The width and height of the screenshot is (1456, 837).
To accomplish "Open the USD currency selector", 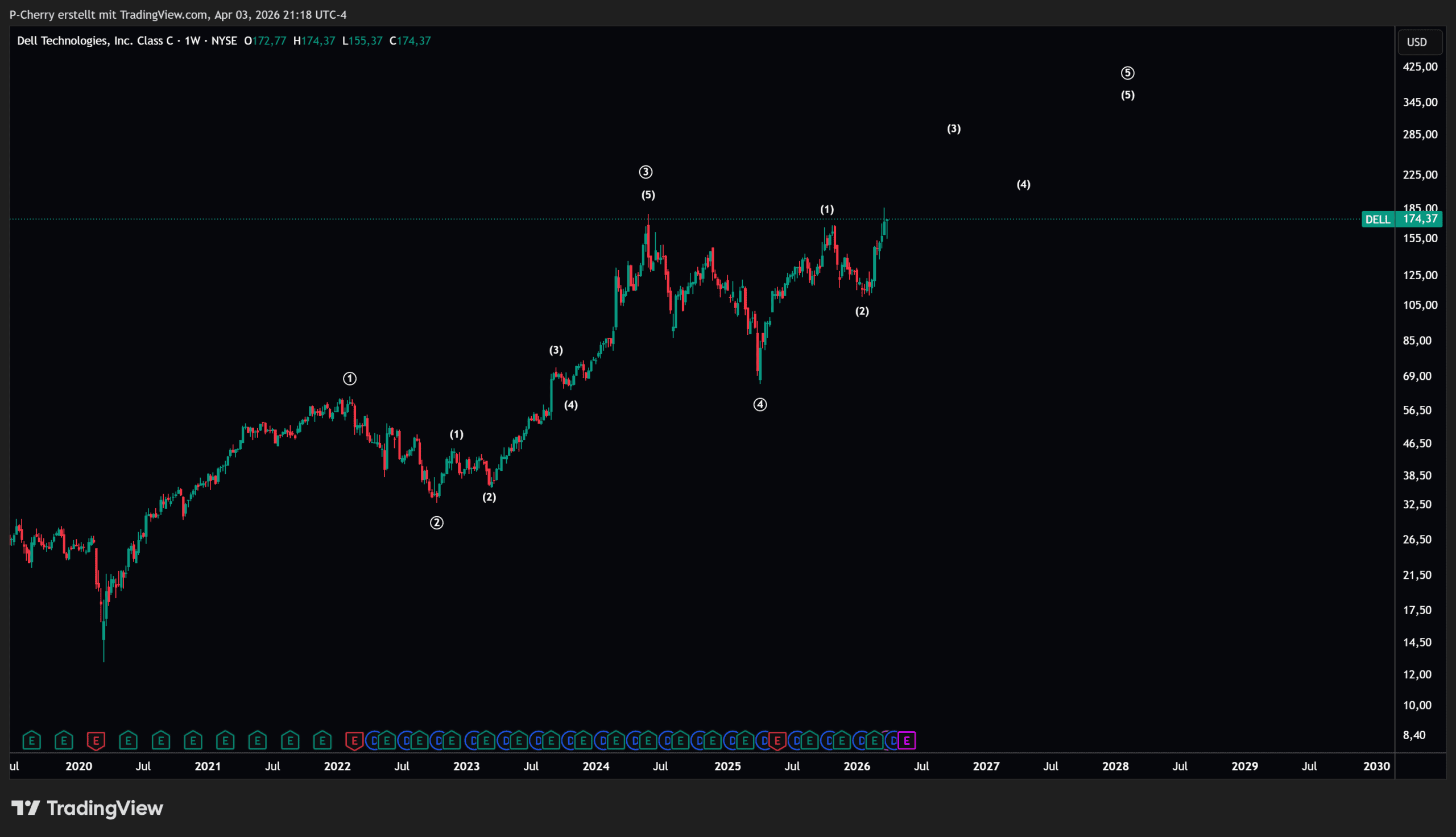I will click(x=1417, y=42).
